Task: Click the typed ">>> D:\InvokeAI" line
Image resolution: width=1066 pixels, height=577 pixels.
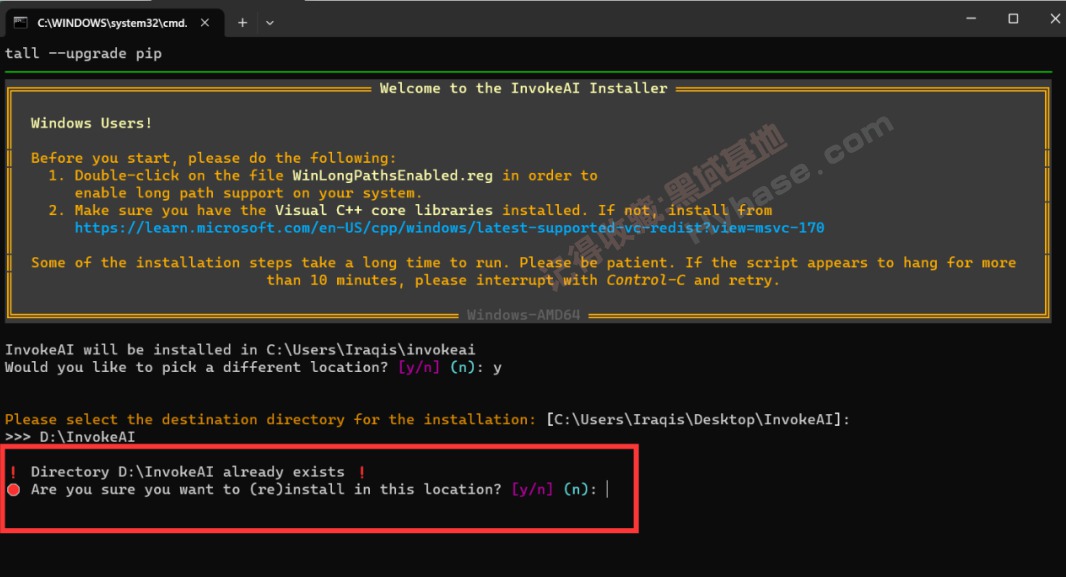Action: click(70, 437)
